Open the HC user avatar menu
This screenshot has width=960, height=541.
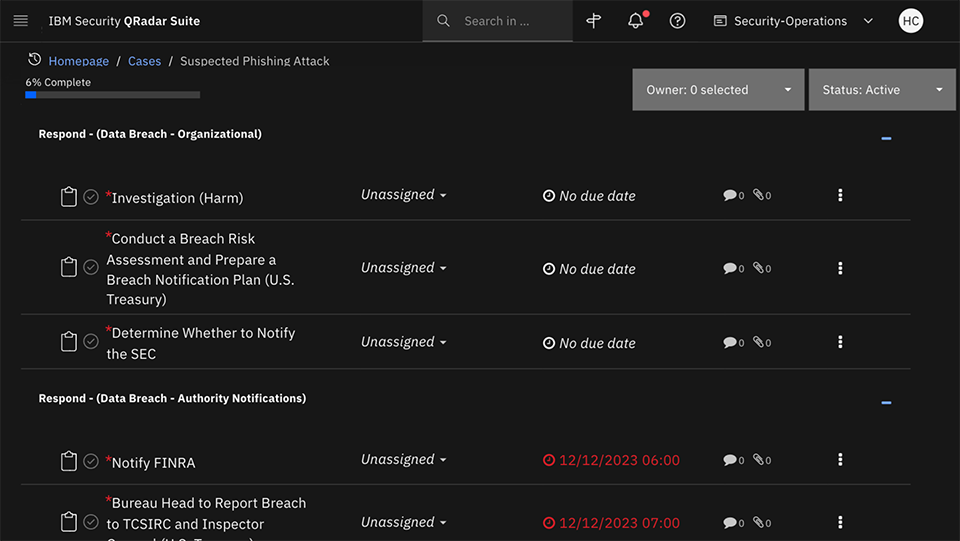tap(910, 21)
